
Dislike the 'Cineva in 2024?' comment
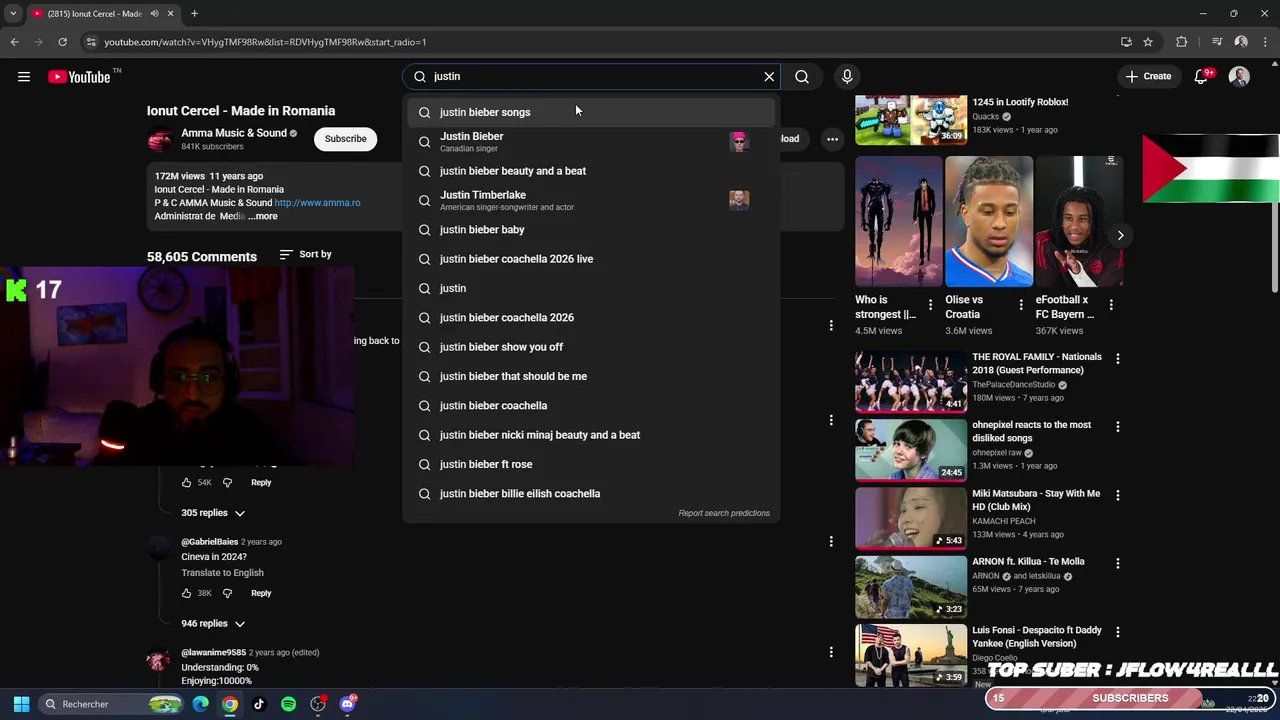[x=227, y=593]
